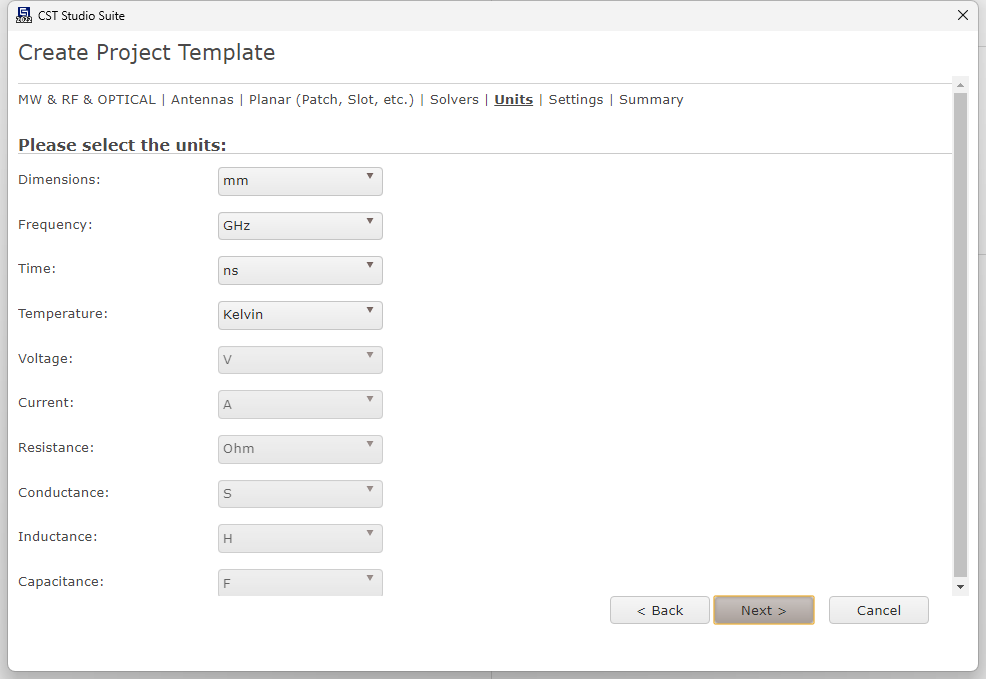
Task: Go to Planar (Patch, Slot, etc.) step
Action: (x=331, y=99)
